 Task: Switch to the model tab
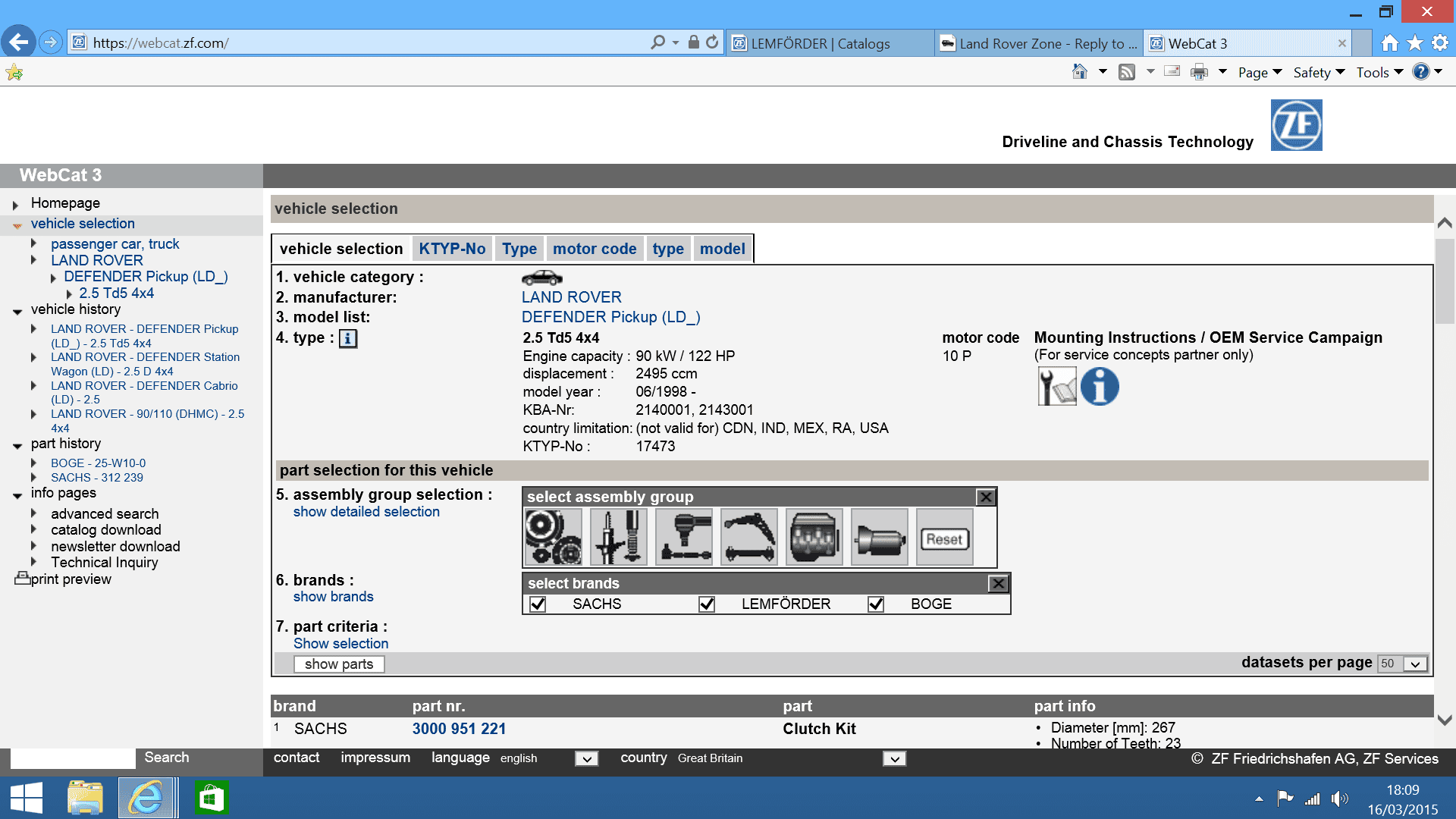[x=722, y=249]
